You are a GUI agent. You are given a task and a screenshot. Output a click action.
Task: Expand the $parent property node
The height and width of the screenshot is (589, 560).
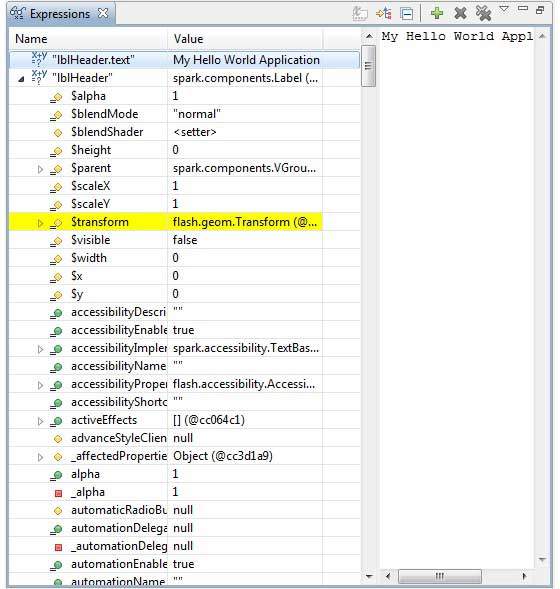tap(40, 169)
